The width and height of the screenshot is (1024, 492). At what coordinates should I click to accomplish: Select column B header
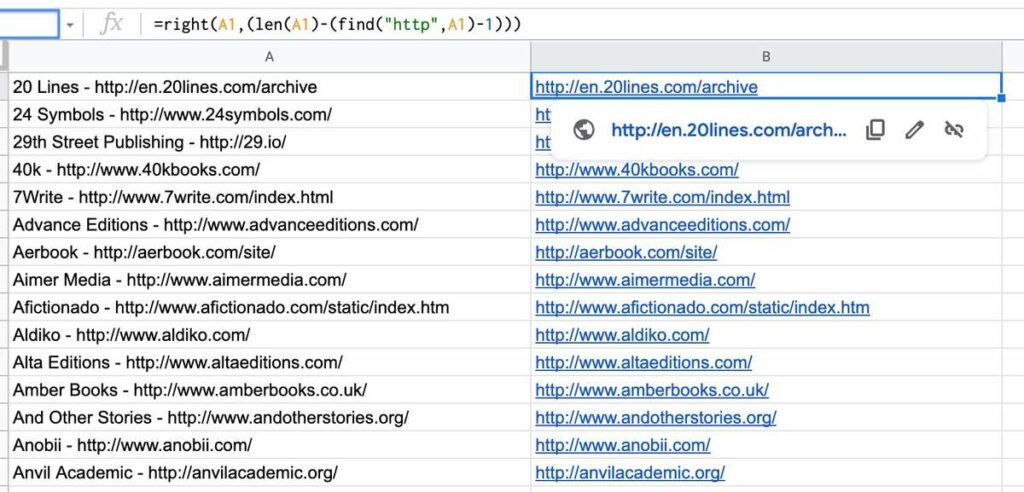click(x=766, y=57)
